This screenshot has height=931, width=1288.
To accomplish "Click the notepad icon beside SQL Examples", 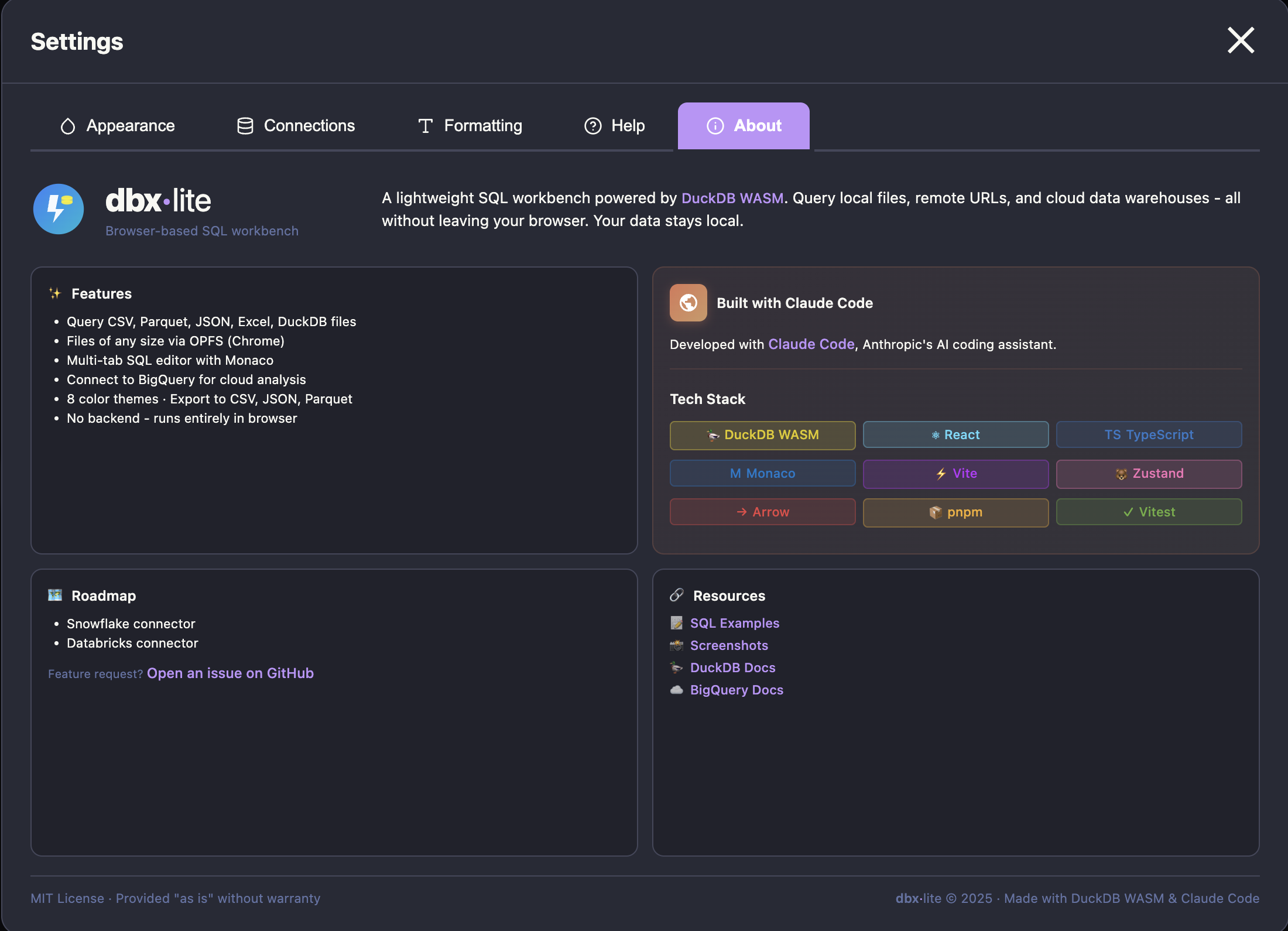I will 677,623.
